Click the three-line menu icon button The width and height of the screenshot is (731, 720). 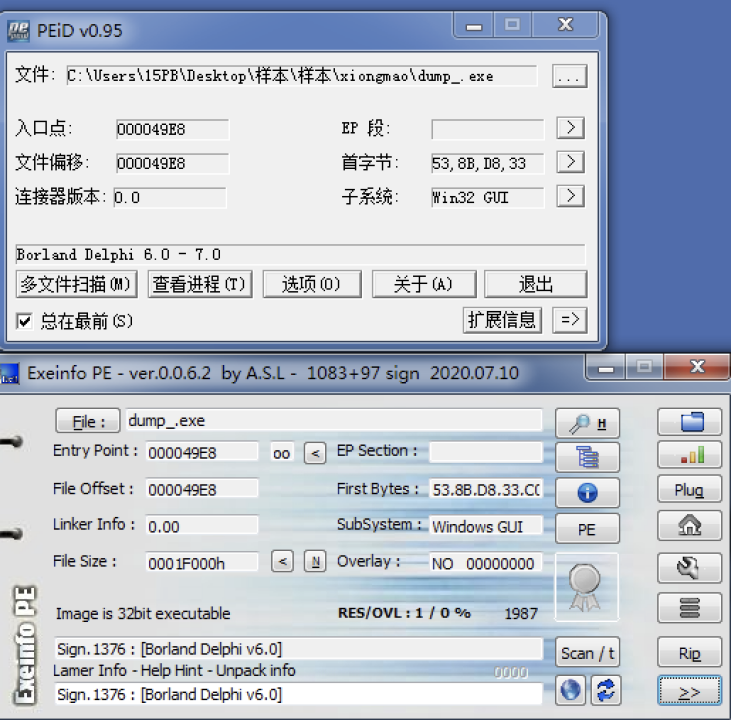pyautogui.click(x=689, y=607)
